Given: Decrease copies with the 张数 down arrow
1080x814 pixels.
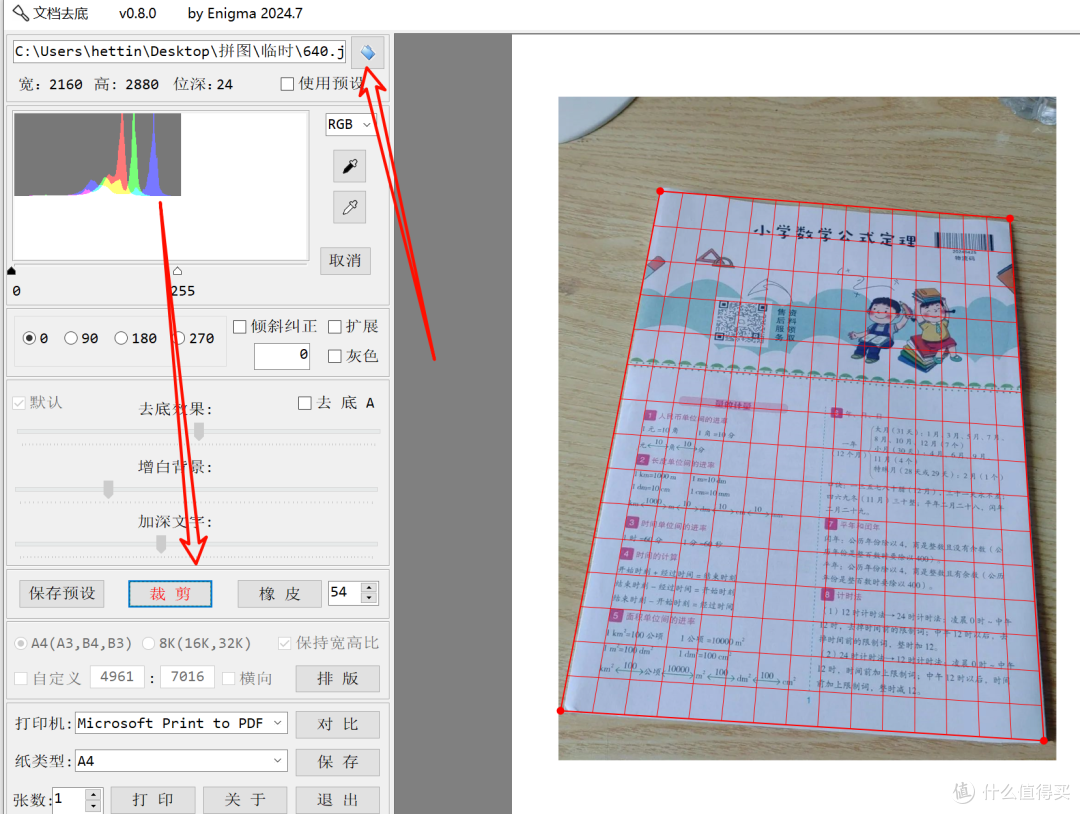Looking at the screenshot, I should click(94, 806).
